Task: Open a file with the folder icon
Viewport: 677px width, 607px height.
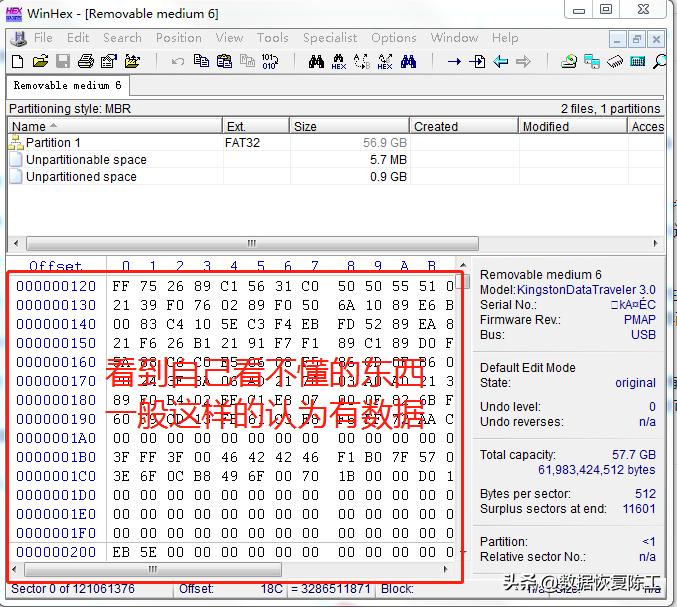Action: pyautogui.click(x=40, y=61)
